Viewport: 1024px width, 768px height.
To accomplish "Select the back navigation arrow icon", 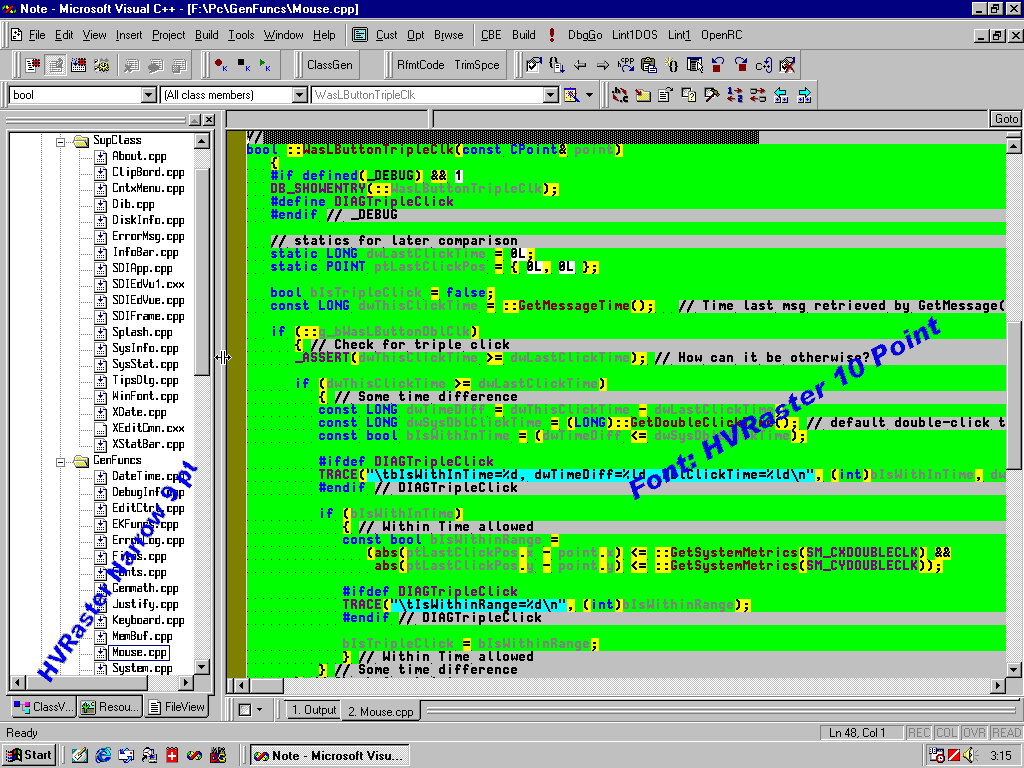I will (581, 65).
